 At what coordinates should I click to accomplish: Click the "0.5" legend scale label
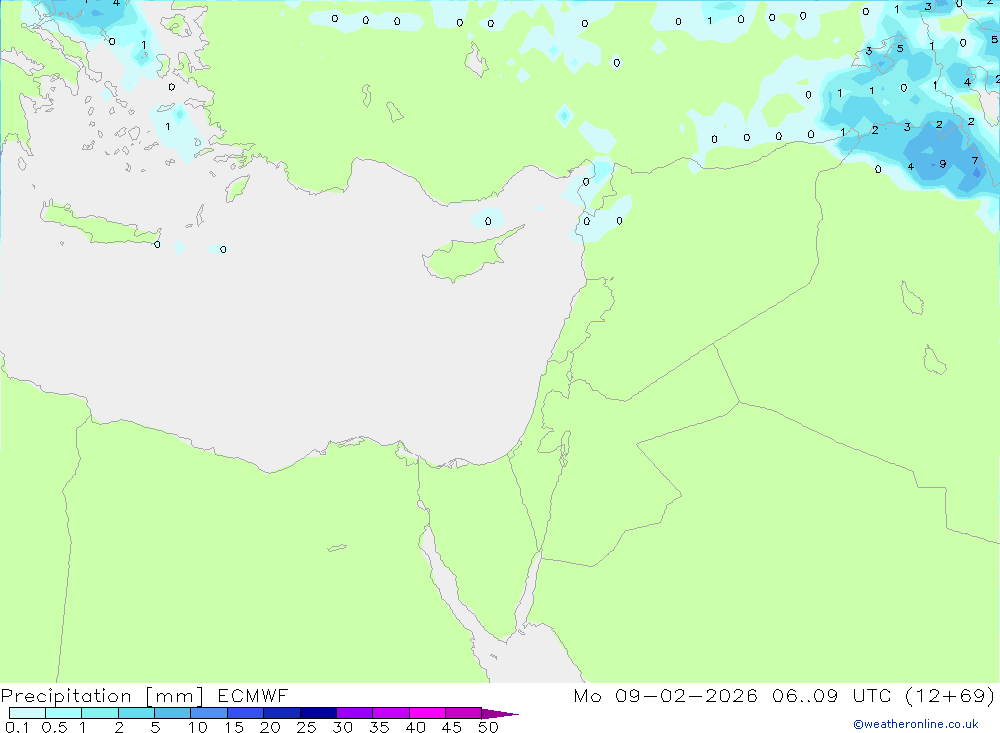click(x=54, y=727)
